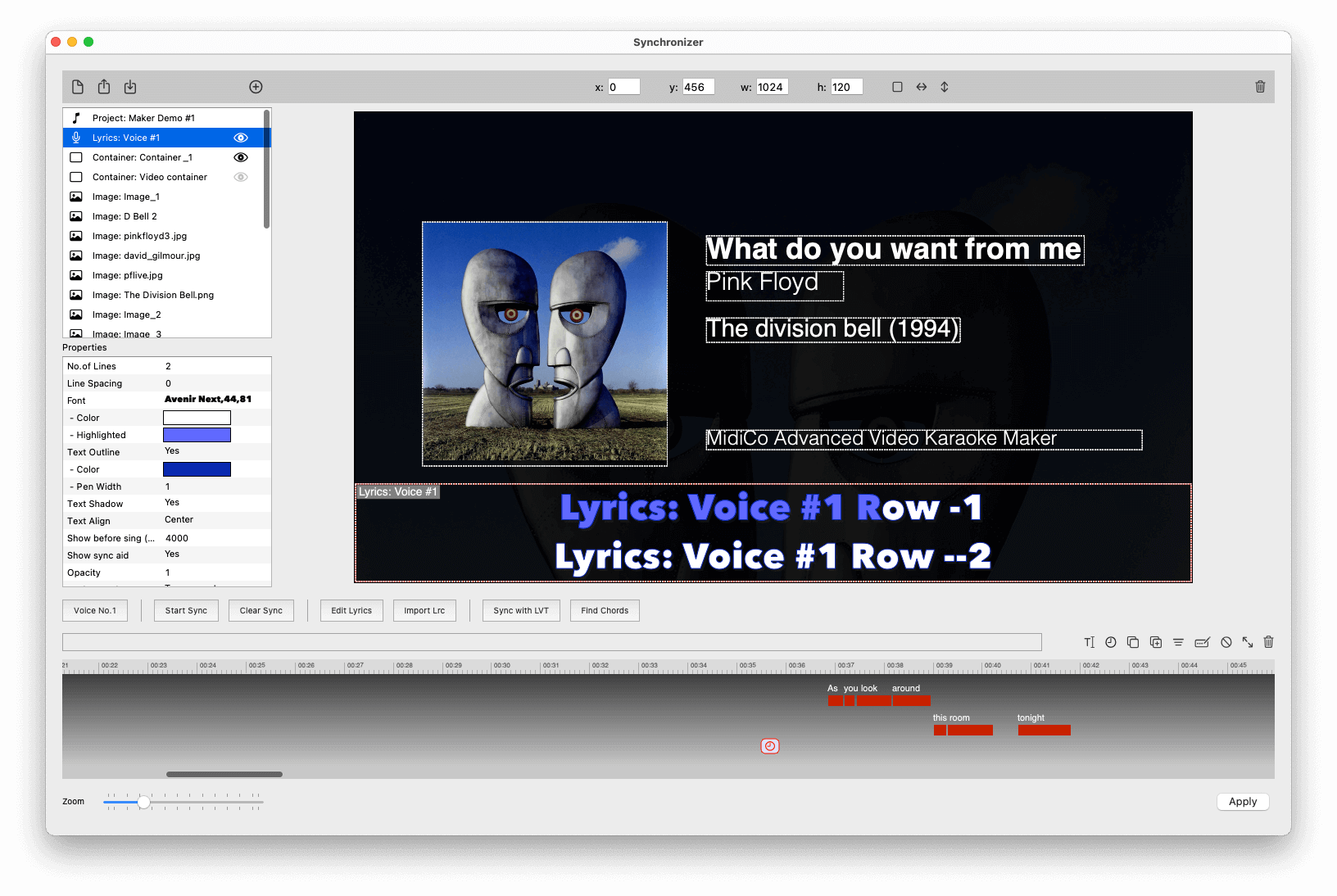The width and height of the screenshot is (1337, 896).
Task: Open the timing clock tool above the timeline
Action: coord(1111,642)
